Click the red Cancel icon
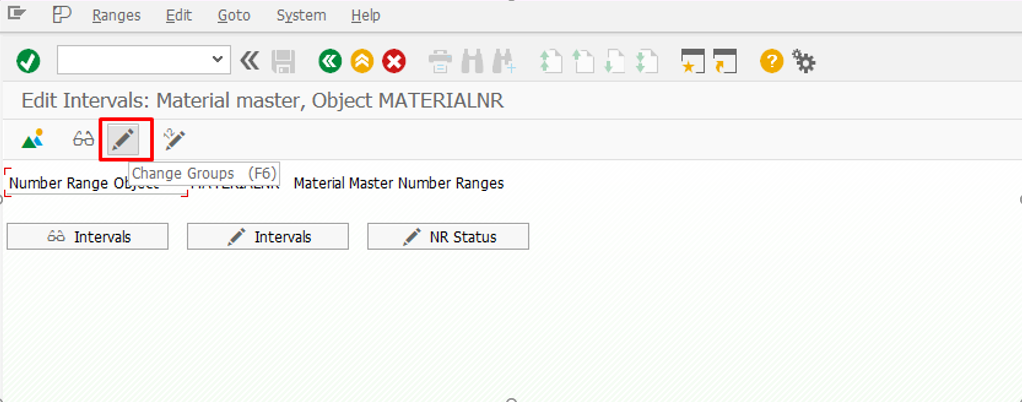The height and width of the screenshot is (402, 1022). [394, 61]
